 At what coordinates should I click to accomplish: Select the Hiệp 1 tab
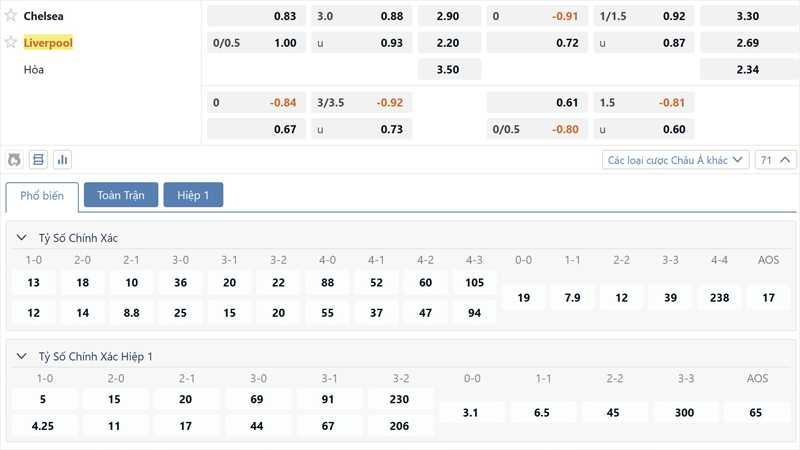click(x=193, y=195)
